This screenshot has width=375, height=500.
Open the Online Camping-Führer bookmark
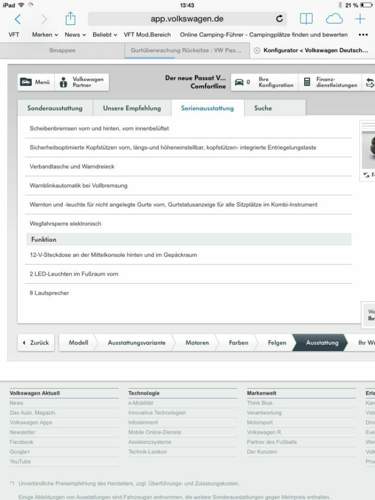click(x=264, y=35)
